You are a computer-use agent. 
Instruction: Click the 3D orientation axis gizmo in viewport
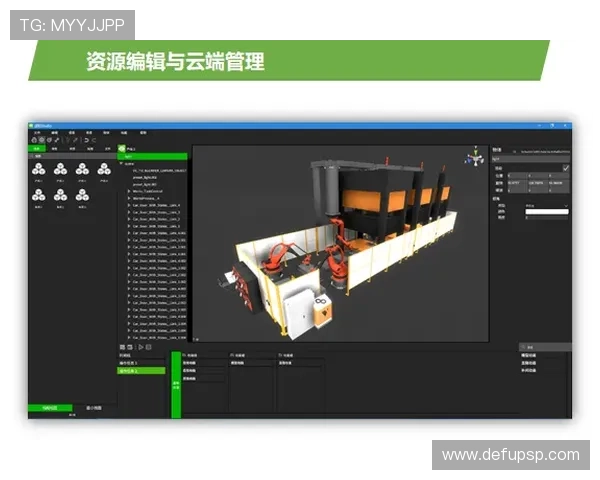click(474, 157)
